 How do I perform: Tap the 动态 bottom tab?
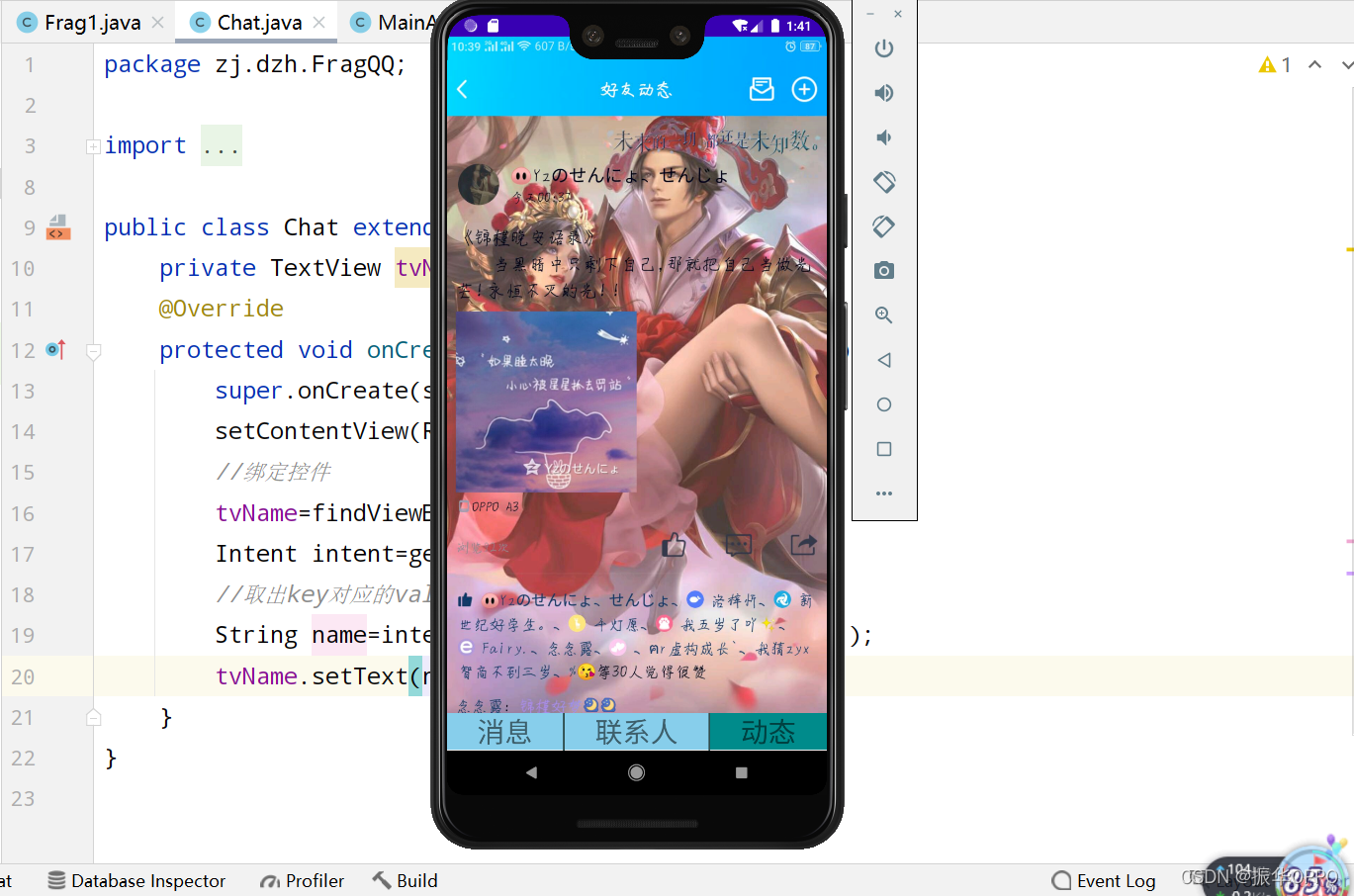(x=768, y=732)
